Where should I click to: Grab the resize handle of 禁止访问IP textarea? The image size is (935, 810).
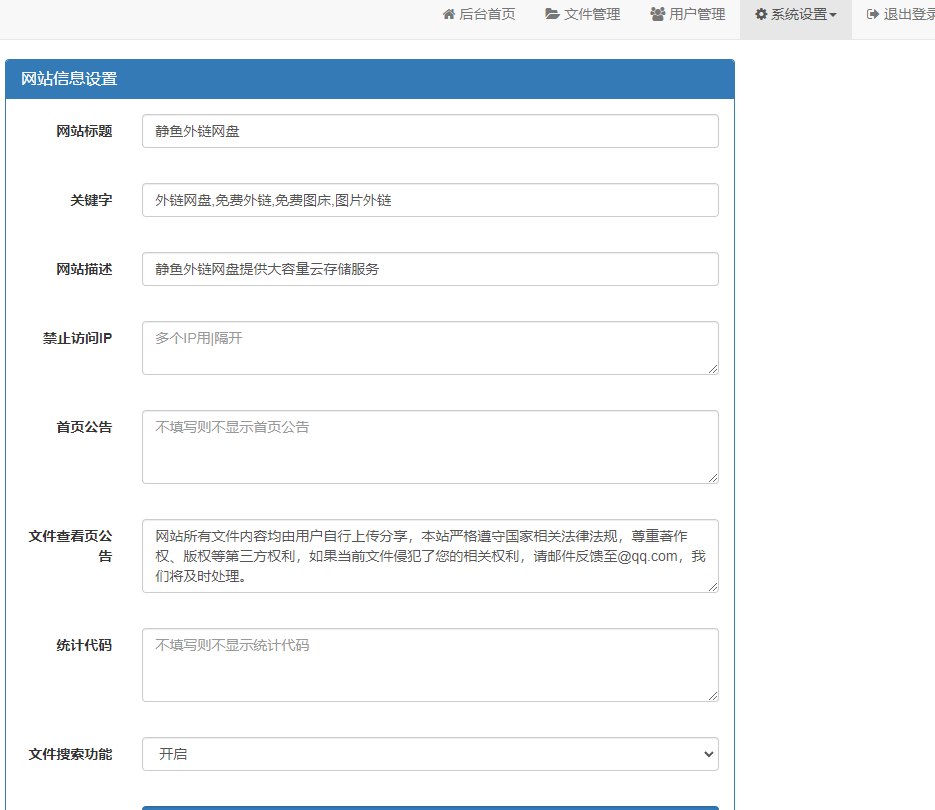tap(713, 369)
